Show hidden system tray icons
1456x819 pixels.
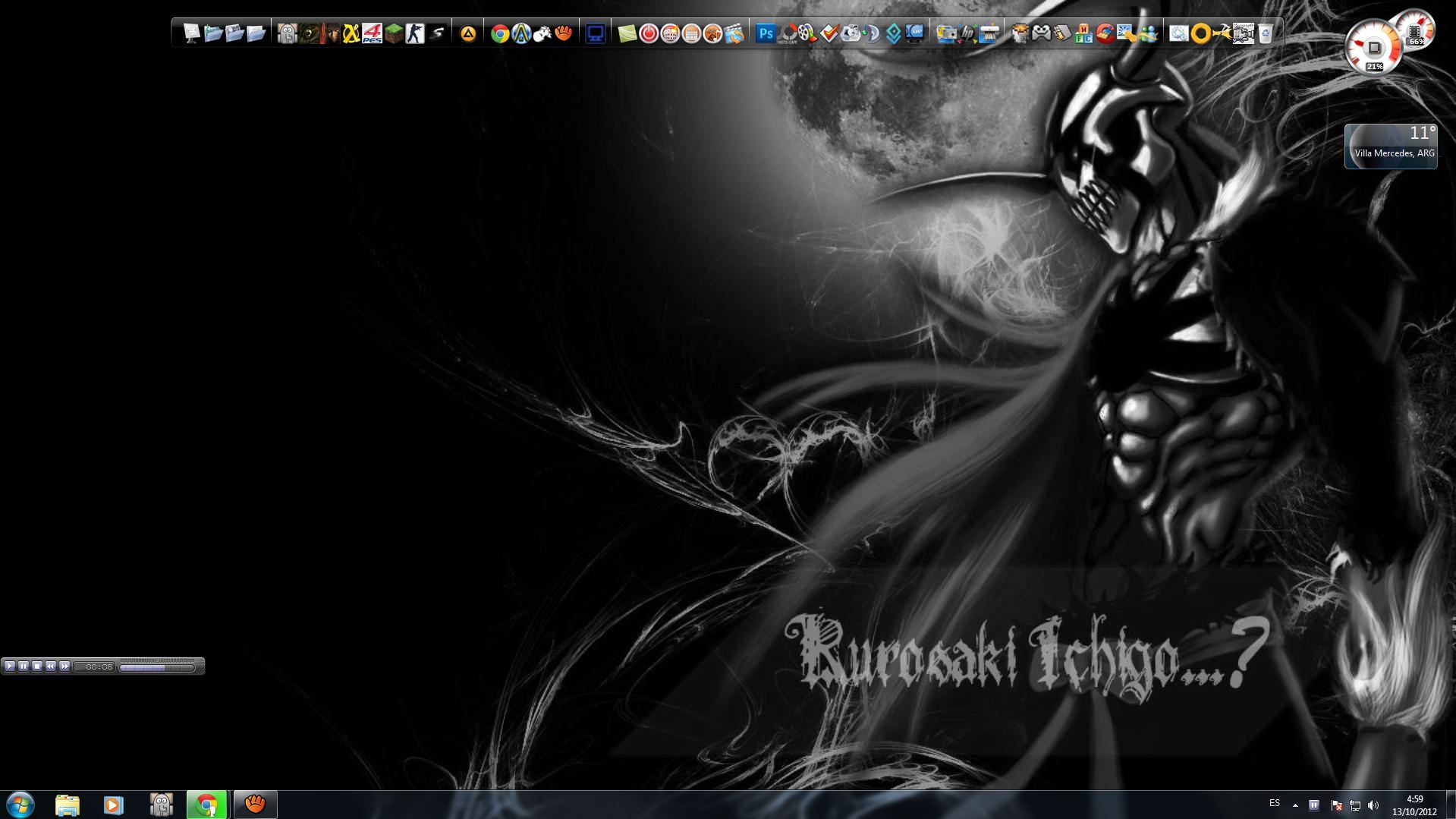coord(1295,805)
